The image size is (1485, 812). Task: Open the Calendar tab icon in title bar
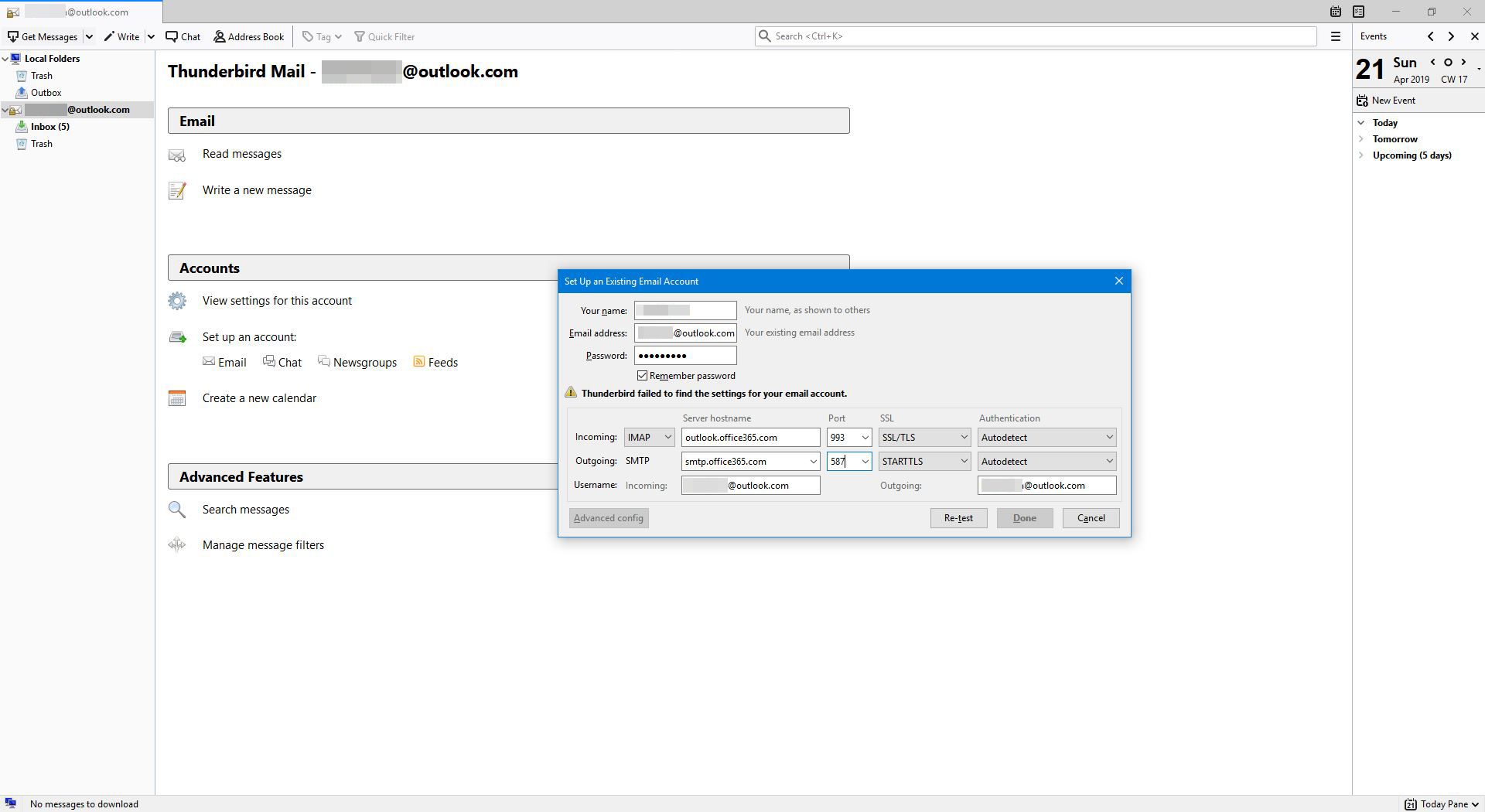(1335, 12)
